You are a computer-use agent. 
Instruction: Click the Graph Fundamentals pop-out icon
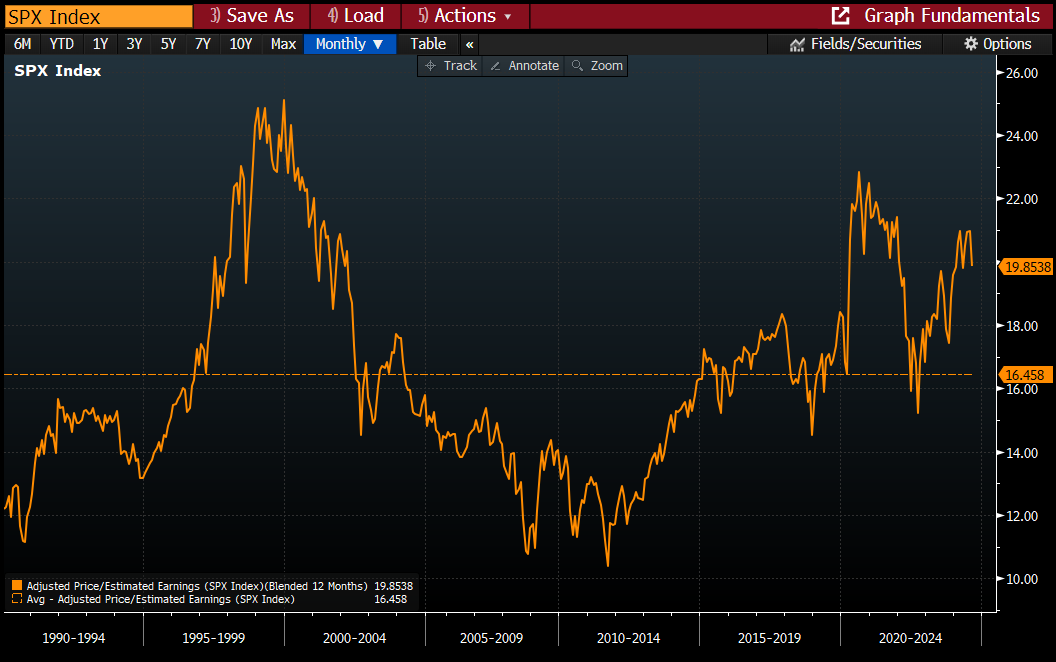tap(840, 15)
